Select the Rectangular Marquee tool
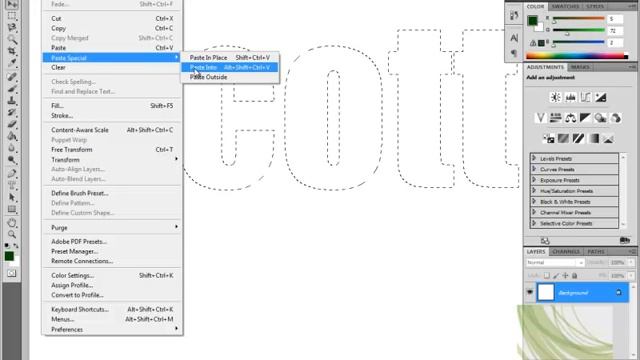 tap(12, 16)
